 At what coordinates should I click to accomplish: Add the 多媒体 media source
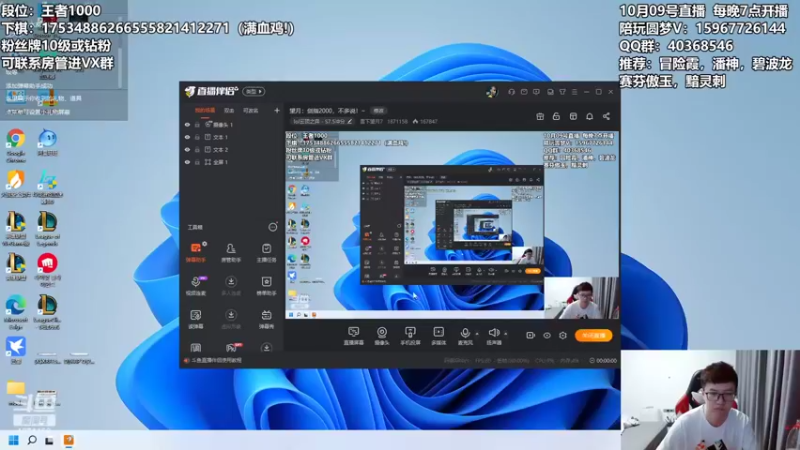coord(438,336)
